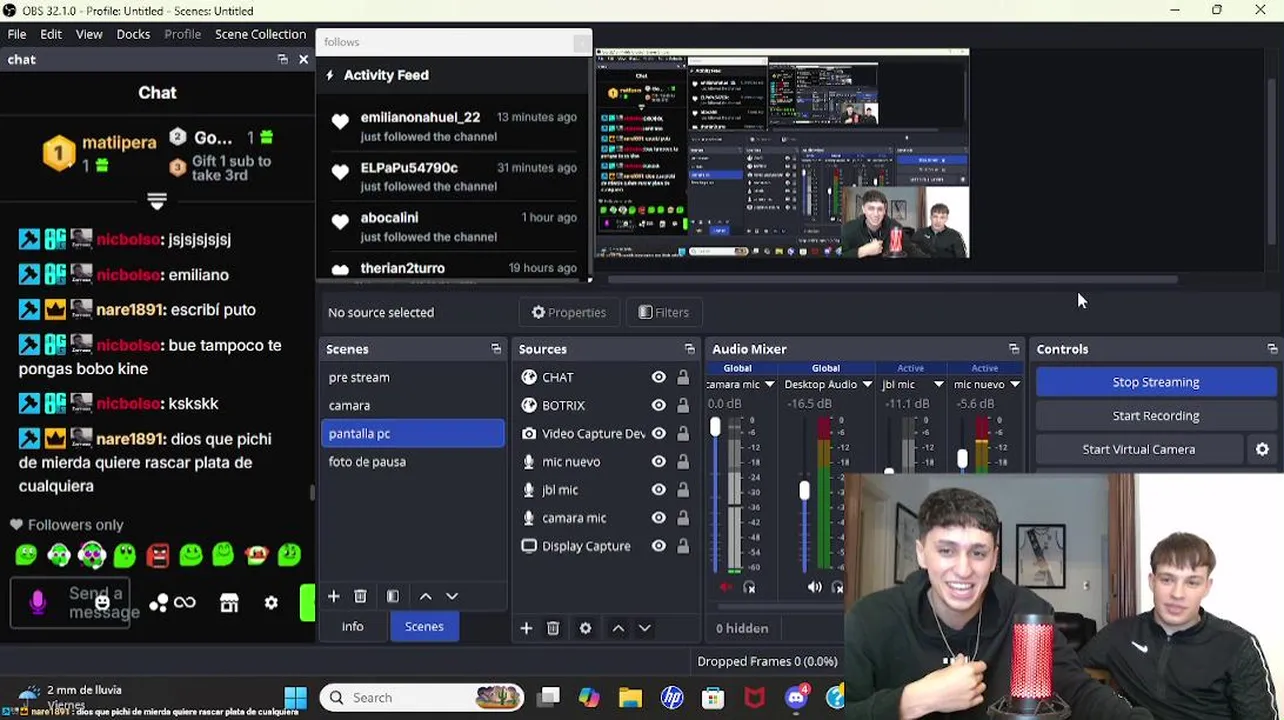Pop out the Controls dock
1284x720 pixels.
[1272, 349]
